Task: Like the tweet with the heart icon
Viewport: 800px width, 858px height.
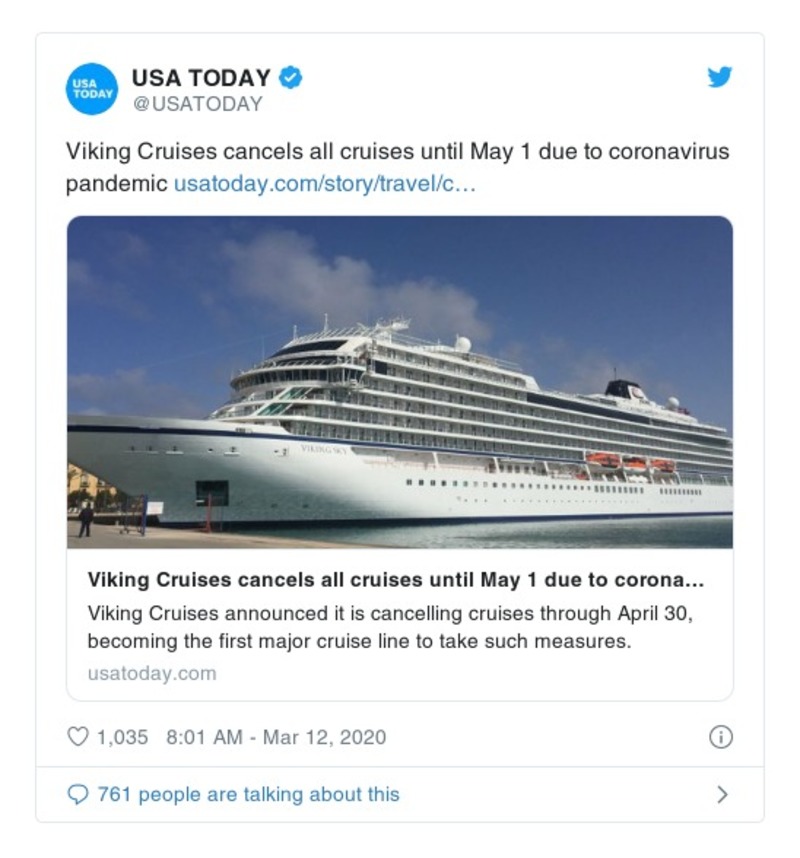Action: [77, 738]
